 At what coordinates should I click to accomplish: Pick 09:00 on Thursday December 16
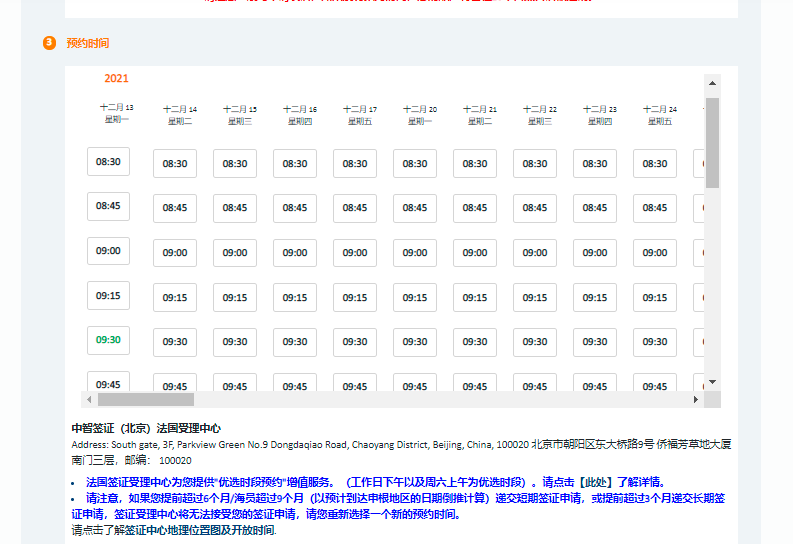(x=295, y=253)
